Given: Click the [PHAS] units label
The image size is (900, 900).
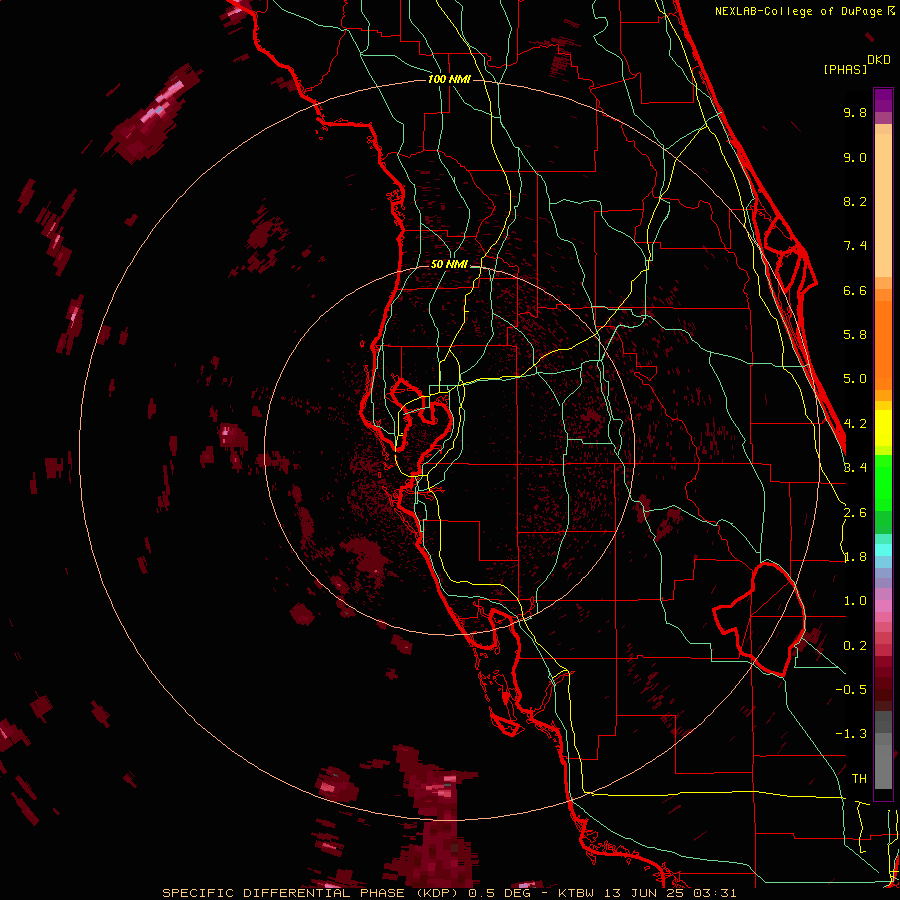Looking at the screenshot, I should point(845,69).
